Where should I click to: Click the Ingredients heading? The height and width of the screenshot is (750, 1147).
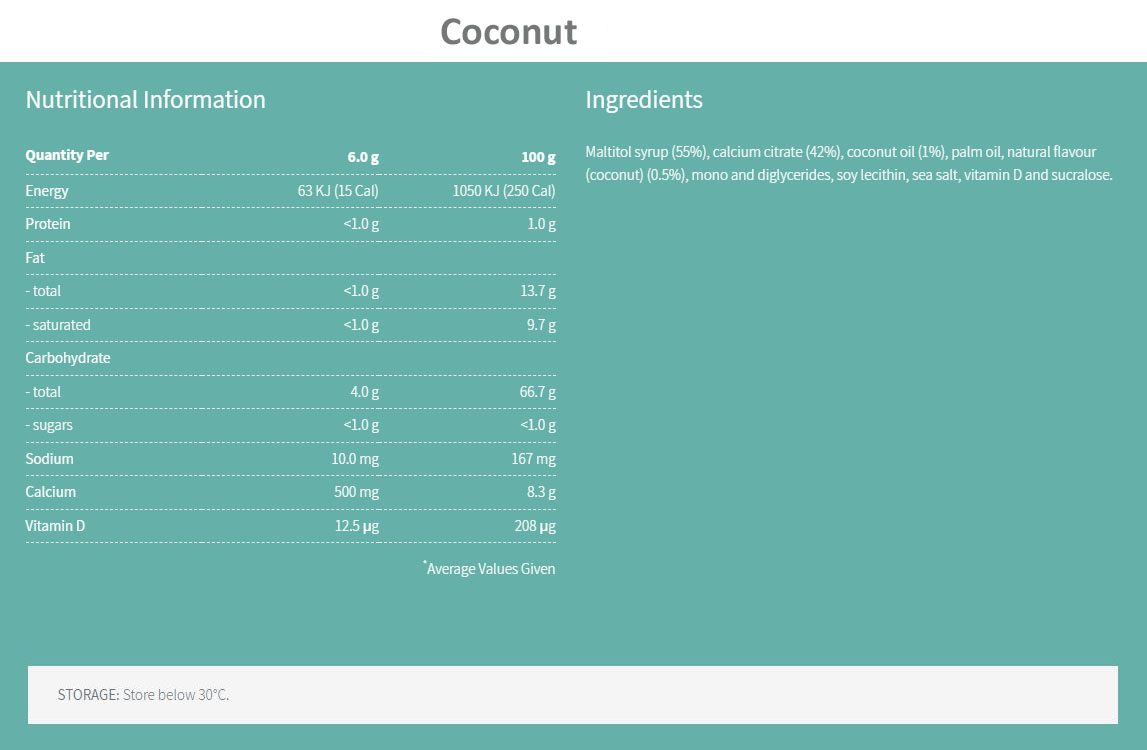point(643,100)
